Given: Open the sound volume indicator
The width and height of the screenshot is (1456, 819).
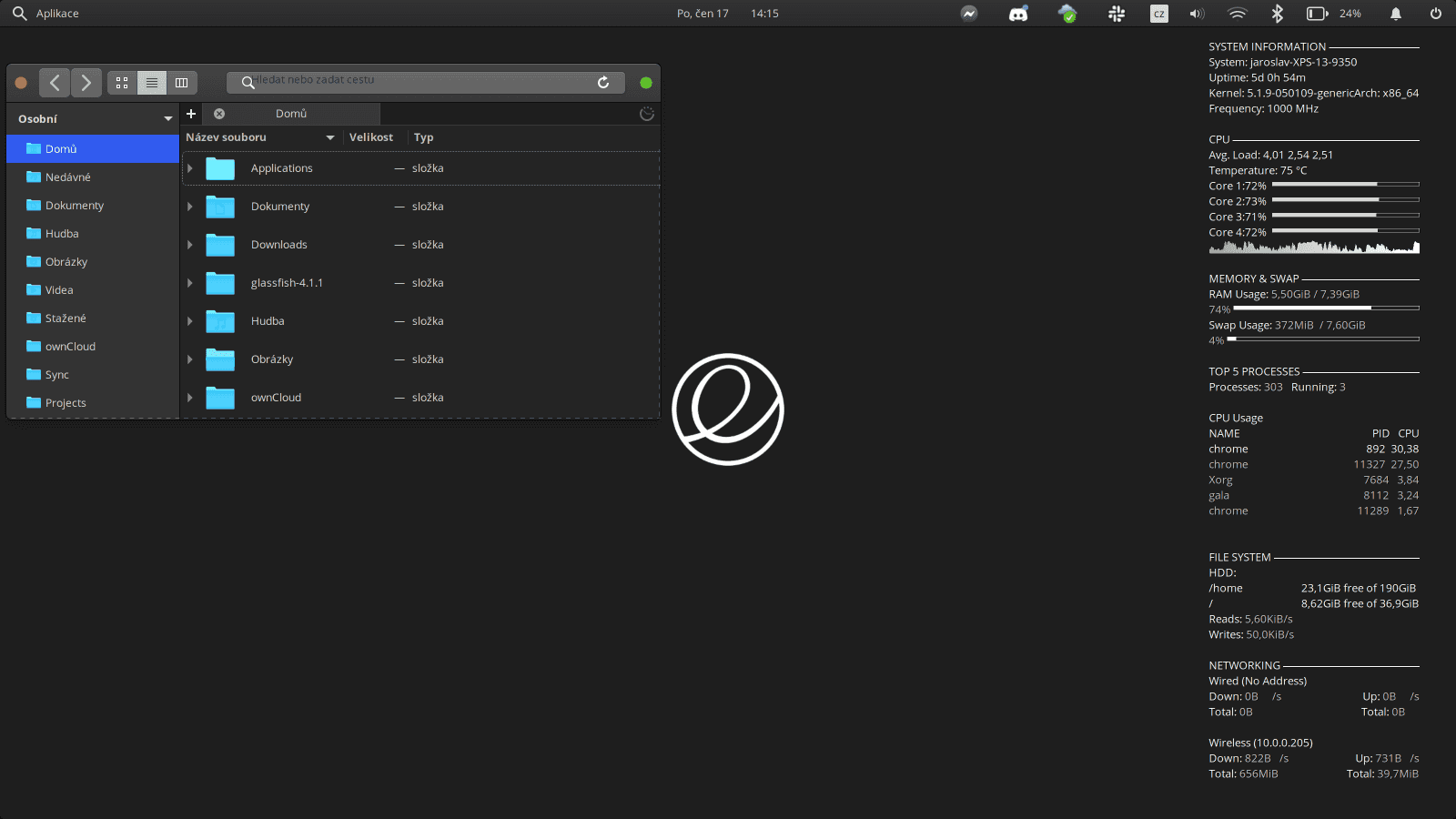Looking at the screenshot, I should click(x=1197, y=14).
